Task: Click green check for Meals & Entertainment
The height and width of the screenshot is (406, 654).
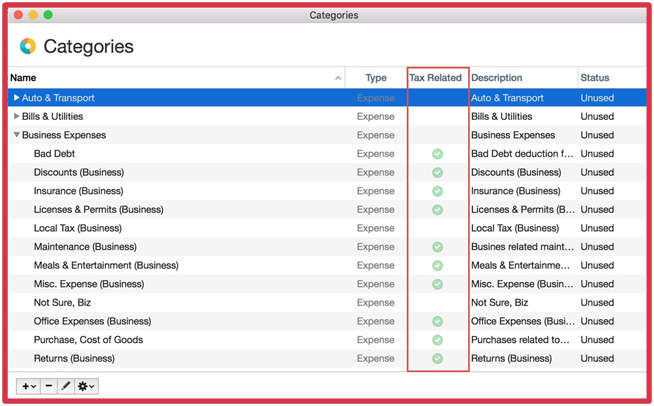Action: pyautogui.click(x=437, y=265)
